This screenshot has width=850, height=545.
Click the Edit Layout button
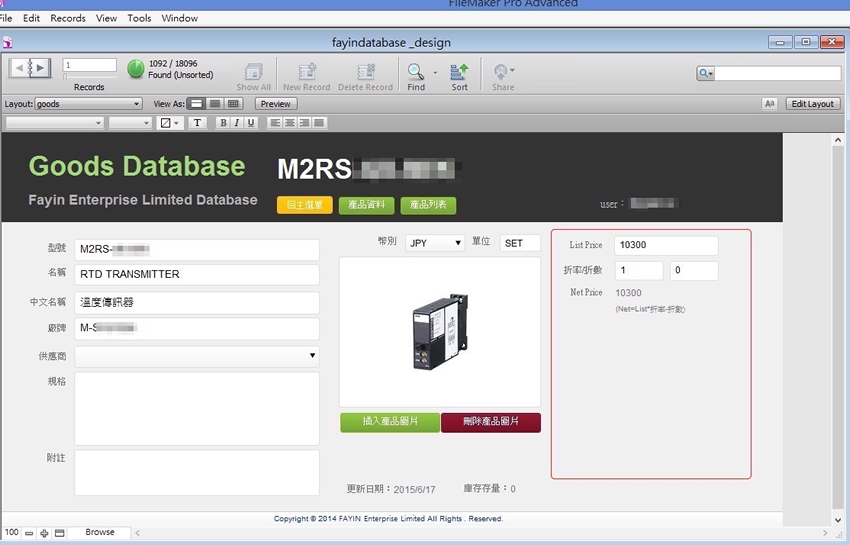point(811,104)
